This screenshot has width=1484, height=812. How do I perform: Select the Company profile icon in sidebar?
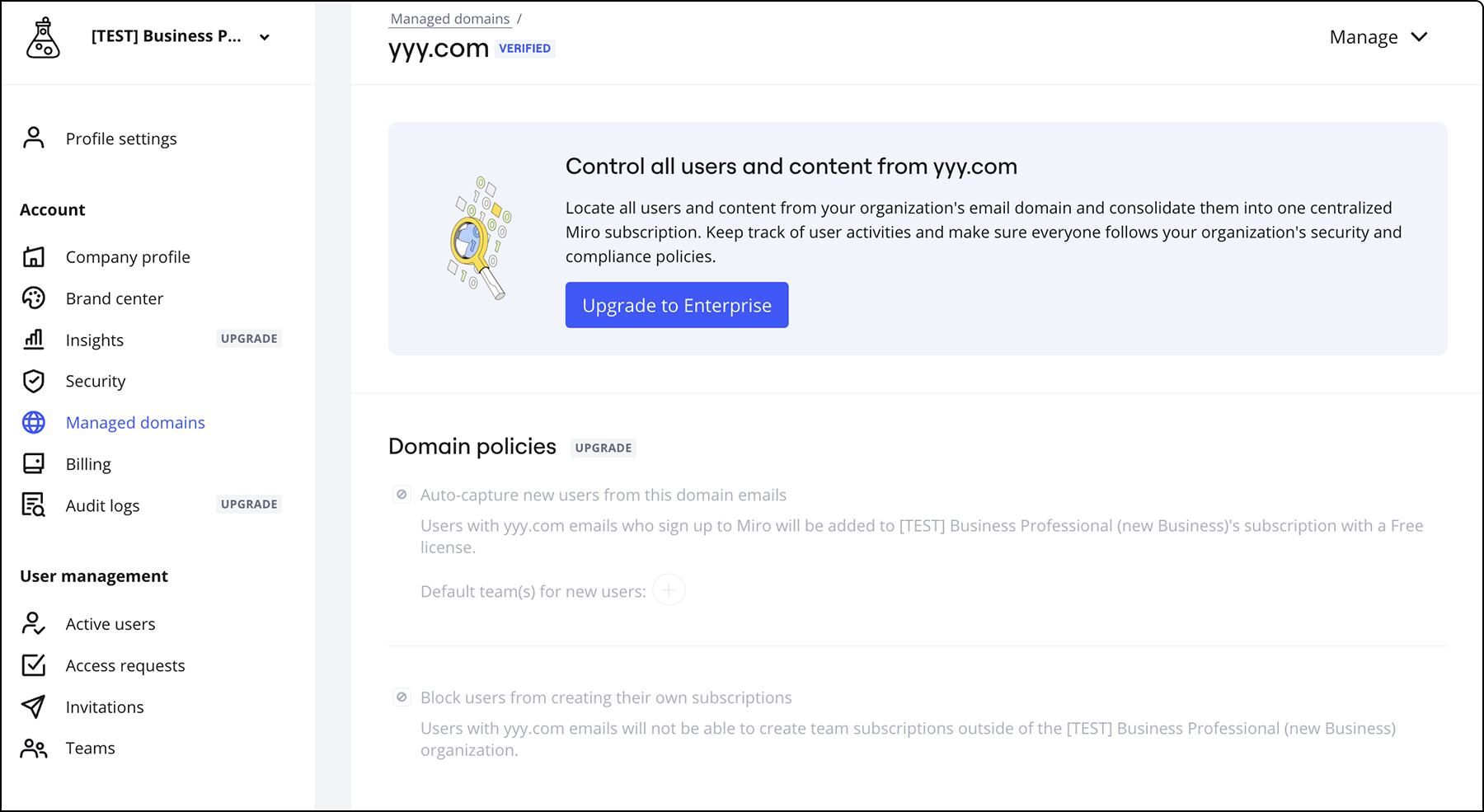tap(33, 256)
